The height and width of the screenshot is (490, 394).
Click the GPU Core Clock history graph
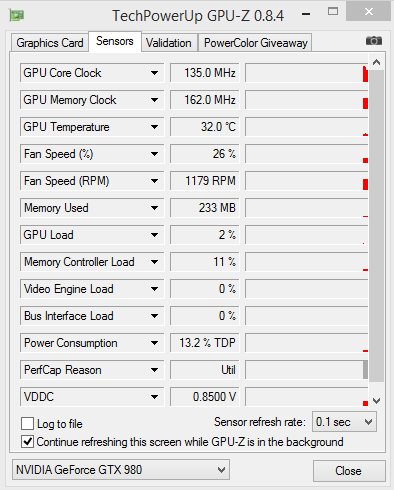click(307, 73)
